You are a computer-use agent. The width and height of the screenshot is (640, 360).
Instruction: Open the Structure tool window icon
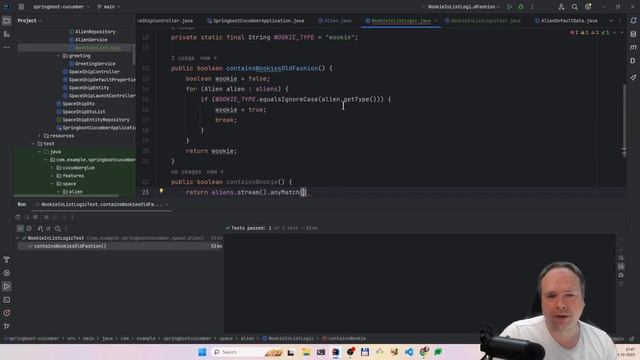coord(7,34)
